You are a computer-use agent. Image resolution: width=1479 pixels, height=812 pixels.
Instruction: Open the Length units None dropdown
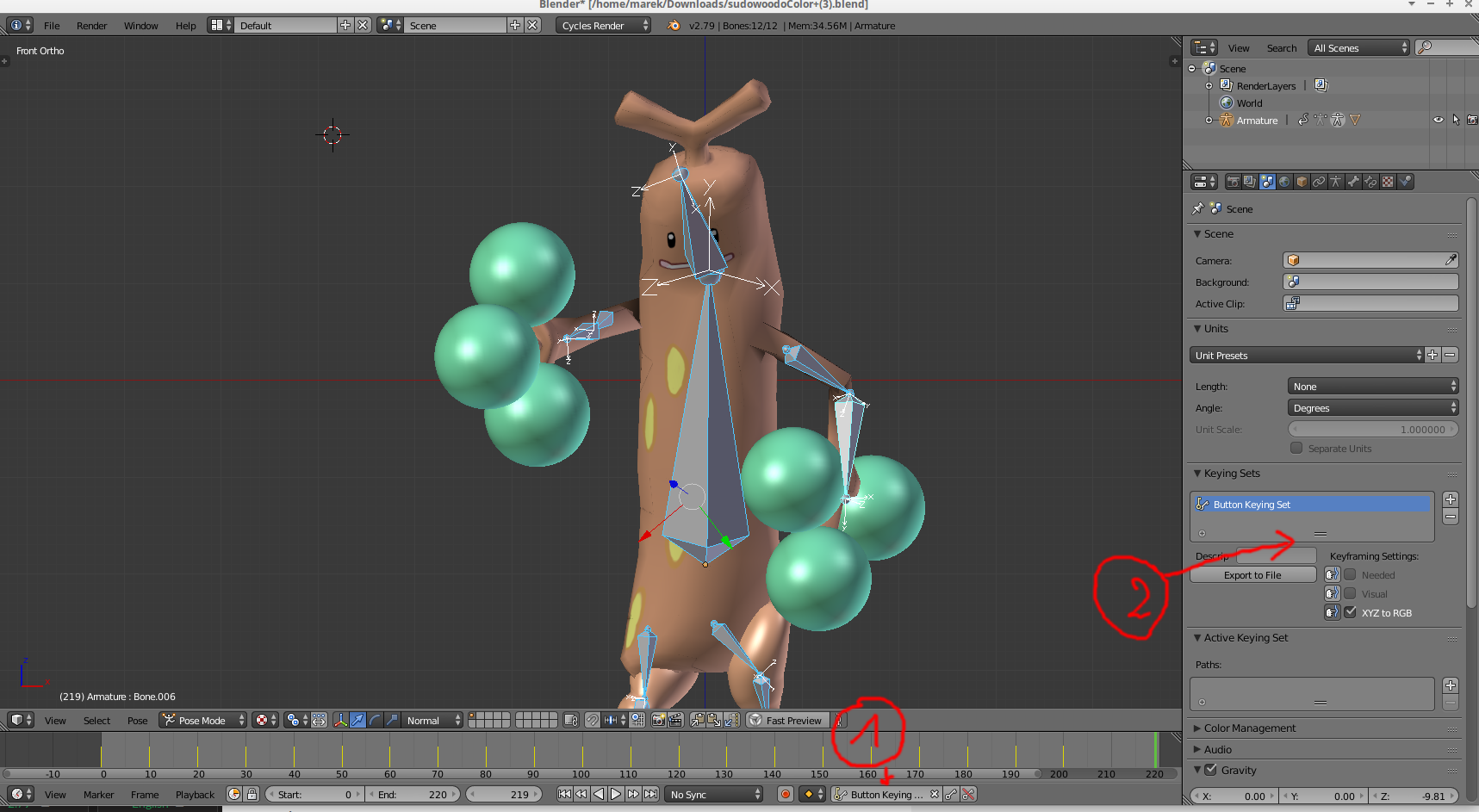1373,387
